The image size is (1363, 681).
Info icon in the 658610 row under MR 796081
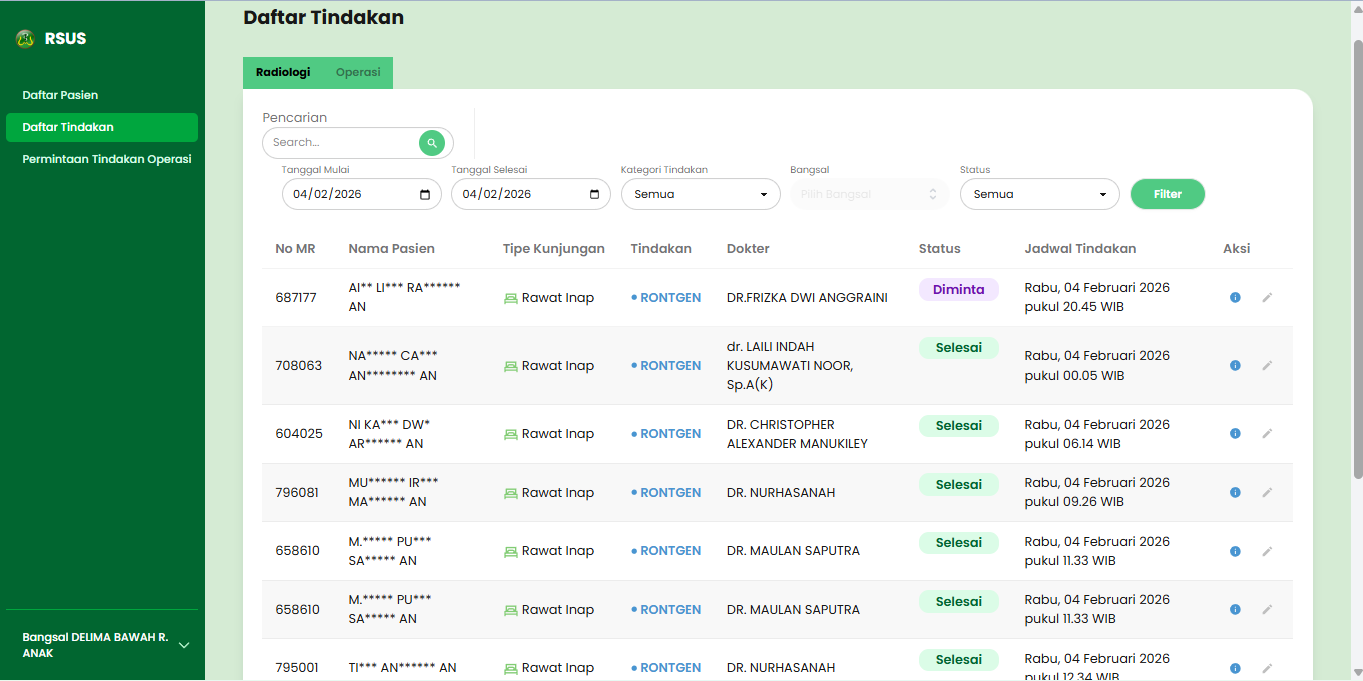1235,550
